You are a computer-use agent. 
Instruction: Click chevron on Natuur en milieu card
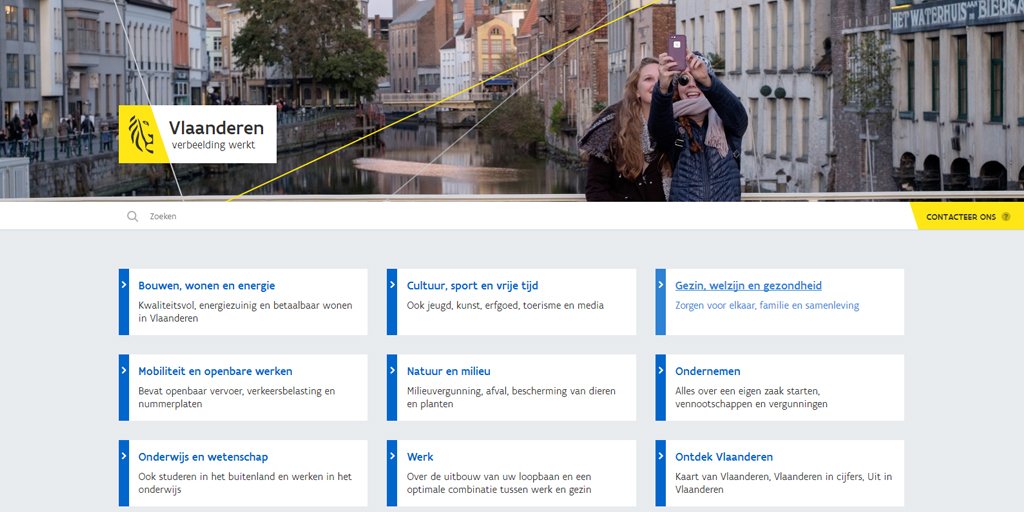pos(392,370)
